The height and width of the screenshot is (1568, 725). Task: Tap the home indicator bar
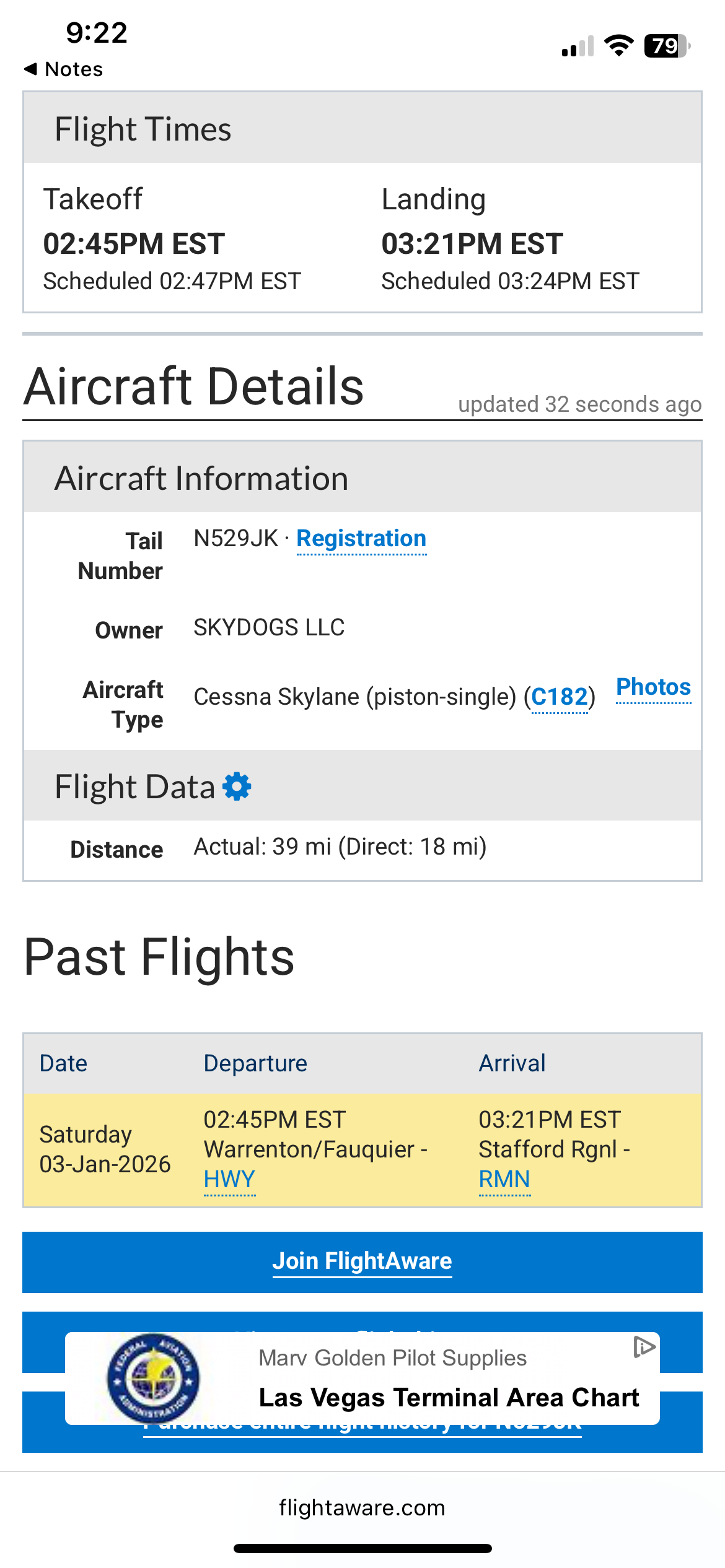[362, 1549]
